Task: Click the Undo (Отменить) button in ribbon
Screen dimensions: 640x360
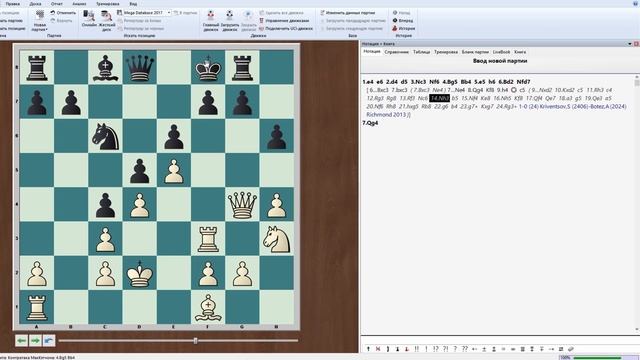Action: (63, 13)
